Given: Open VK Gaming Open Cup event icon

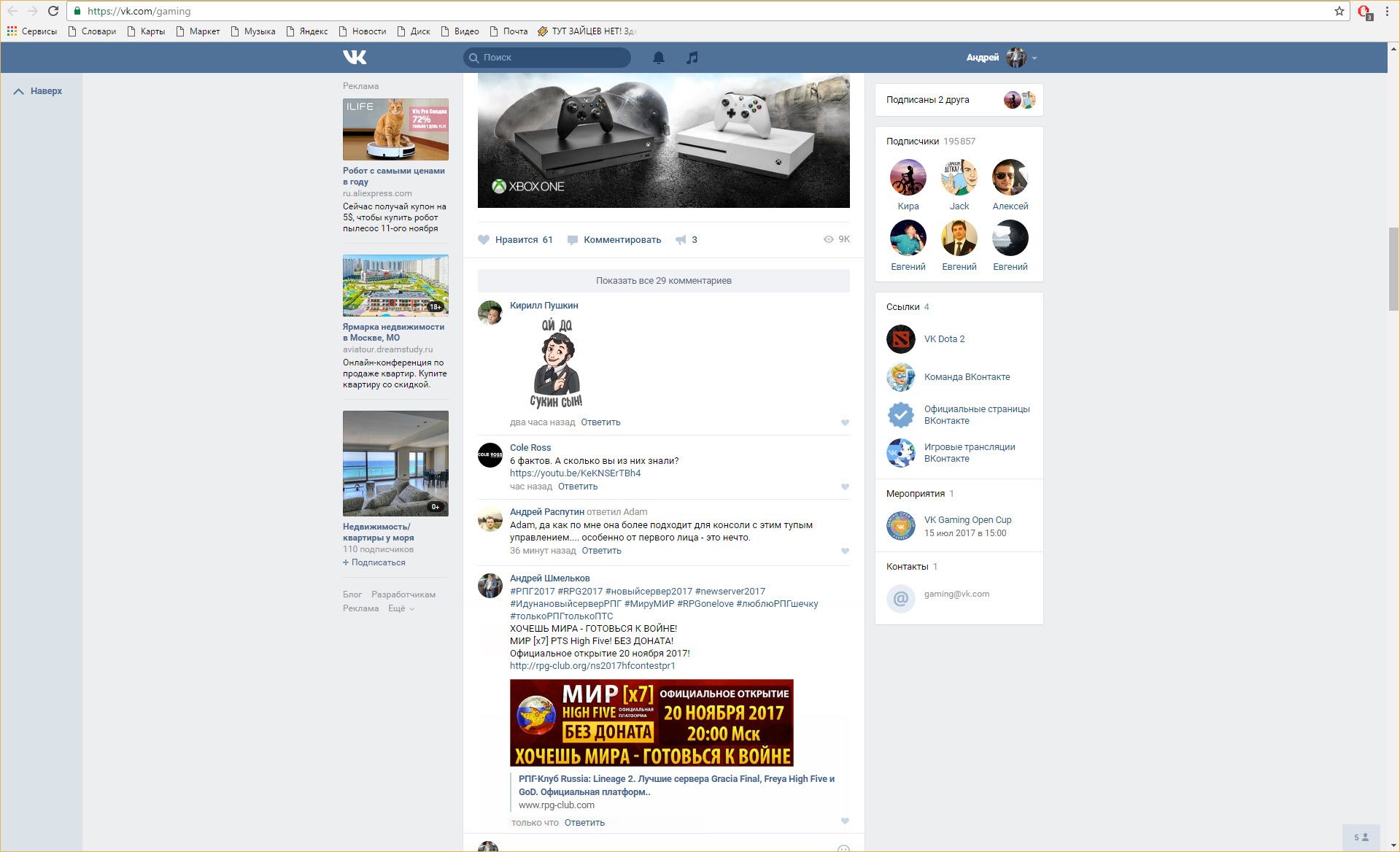Looking at the screenshot, I should [x=901, y=526].
